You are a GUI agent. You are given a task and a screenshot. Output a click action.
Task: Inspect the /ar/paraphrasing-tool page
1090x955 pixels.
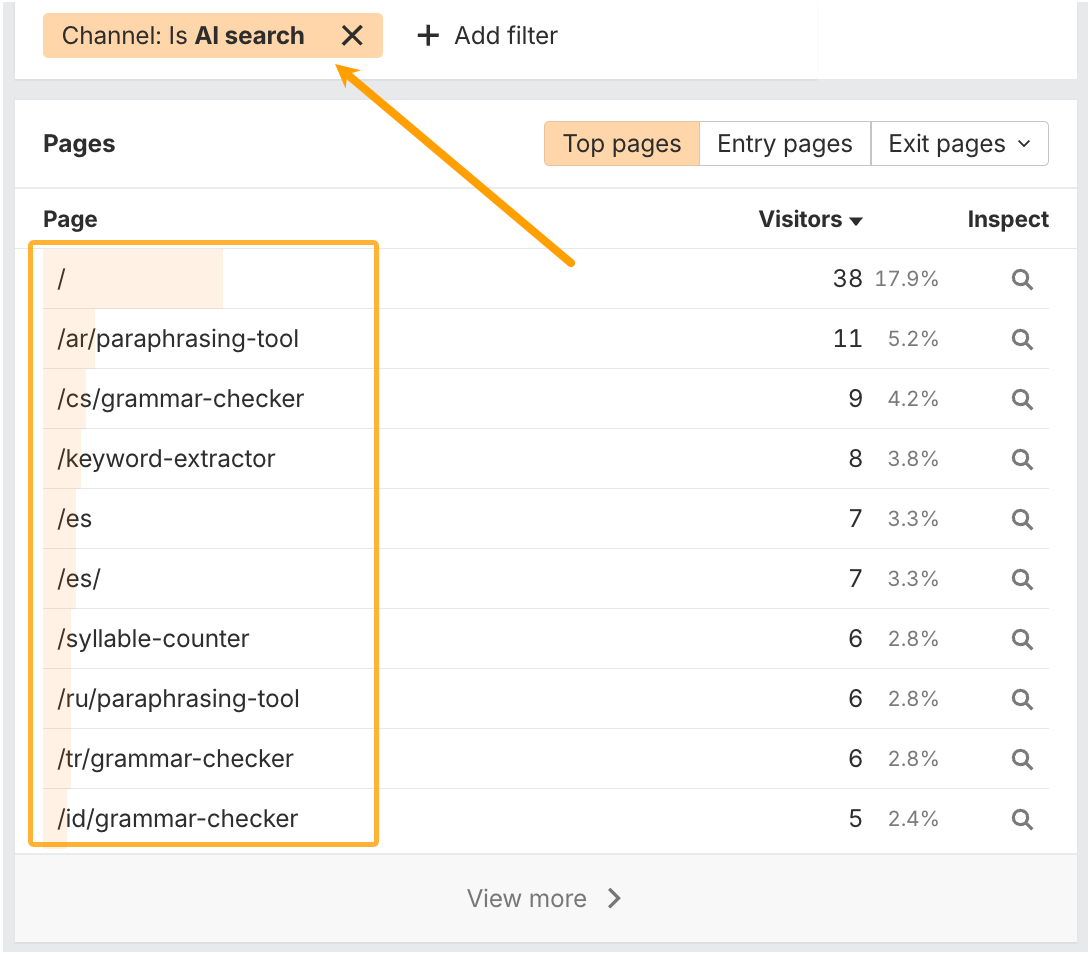click(1021, 339)
